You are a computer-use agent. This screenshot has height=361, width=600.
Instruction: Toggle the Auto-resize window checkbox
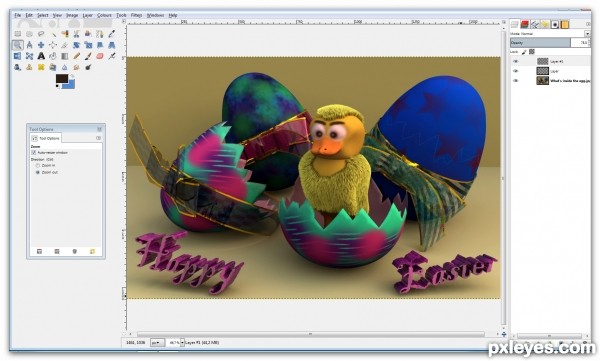pyautogui.click(x=34, y=152)
